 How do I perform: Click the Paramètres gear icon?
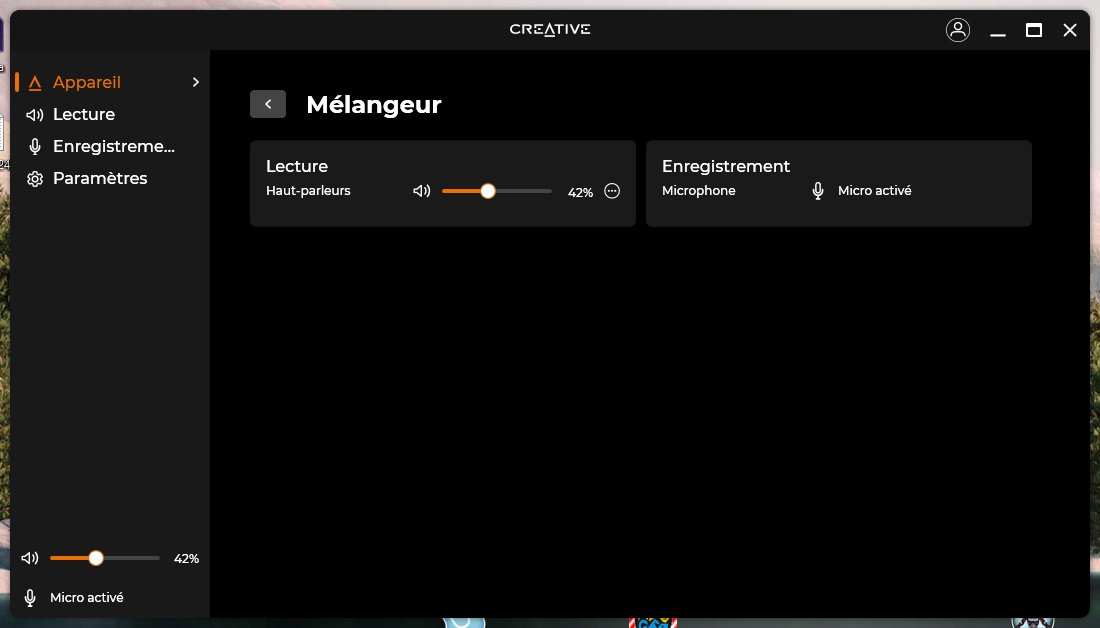click(x=34, y=178)
